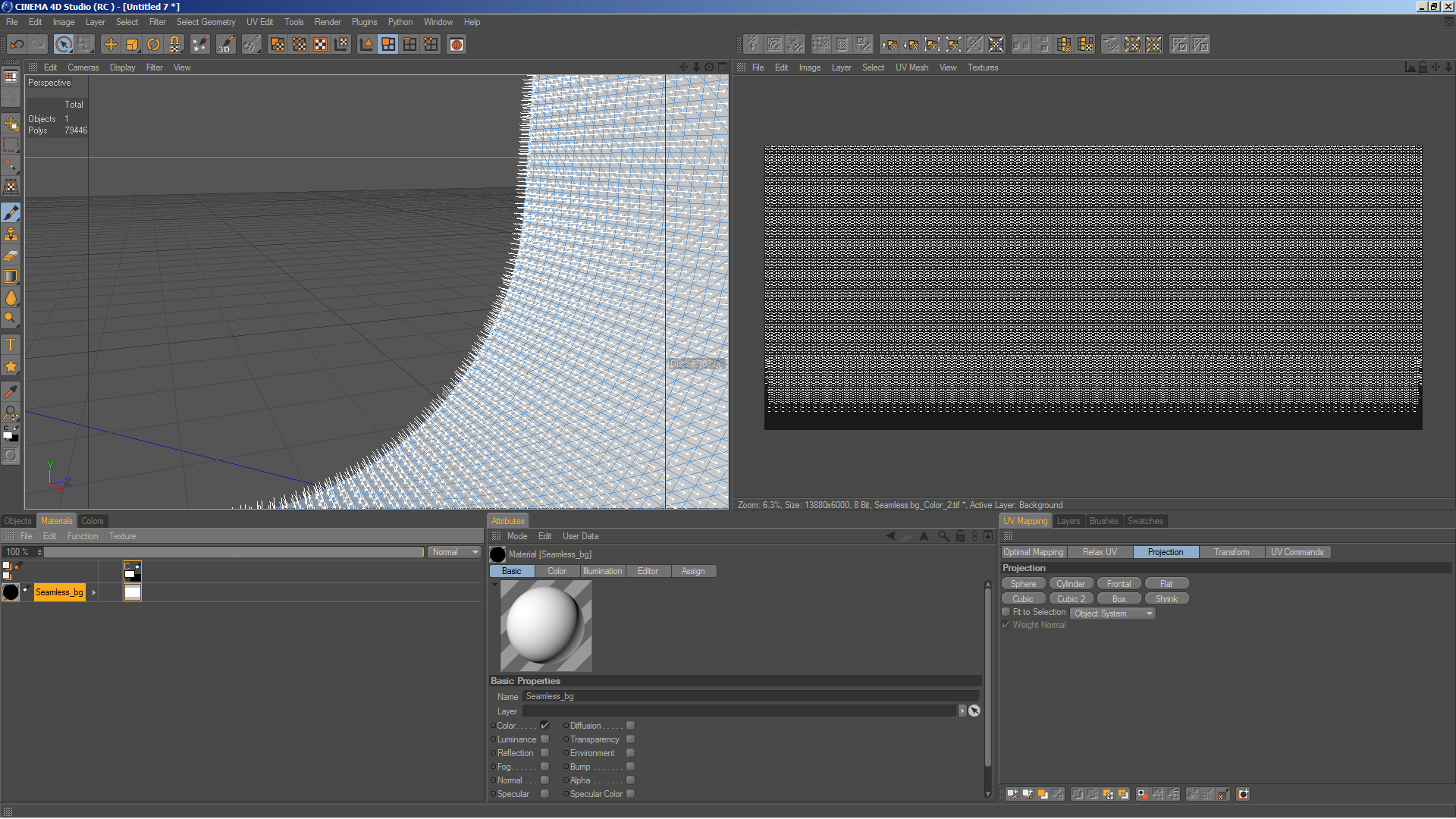Image resolution: width=1456 pixels, height=819 pixels.
Task: Toggle the Fit to Selection checkbox
Action: 1006,612
